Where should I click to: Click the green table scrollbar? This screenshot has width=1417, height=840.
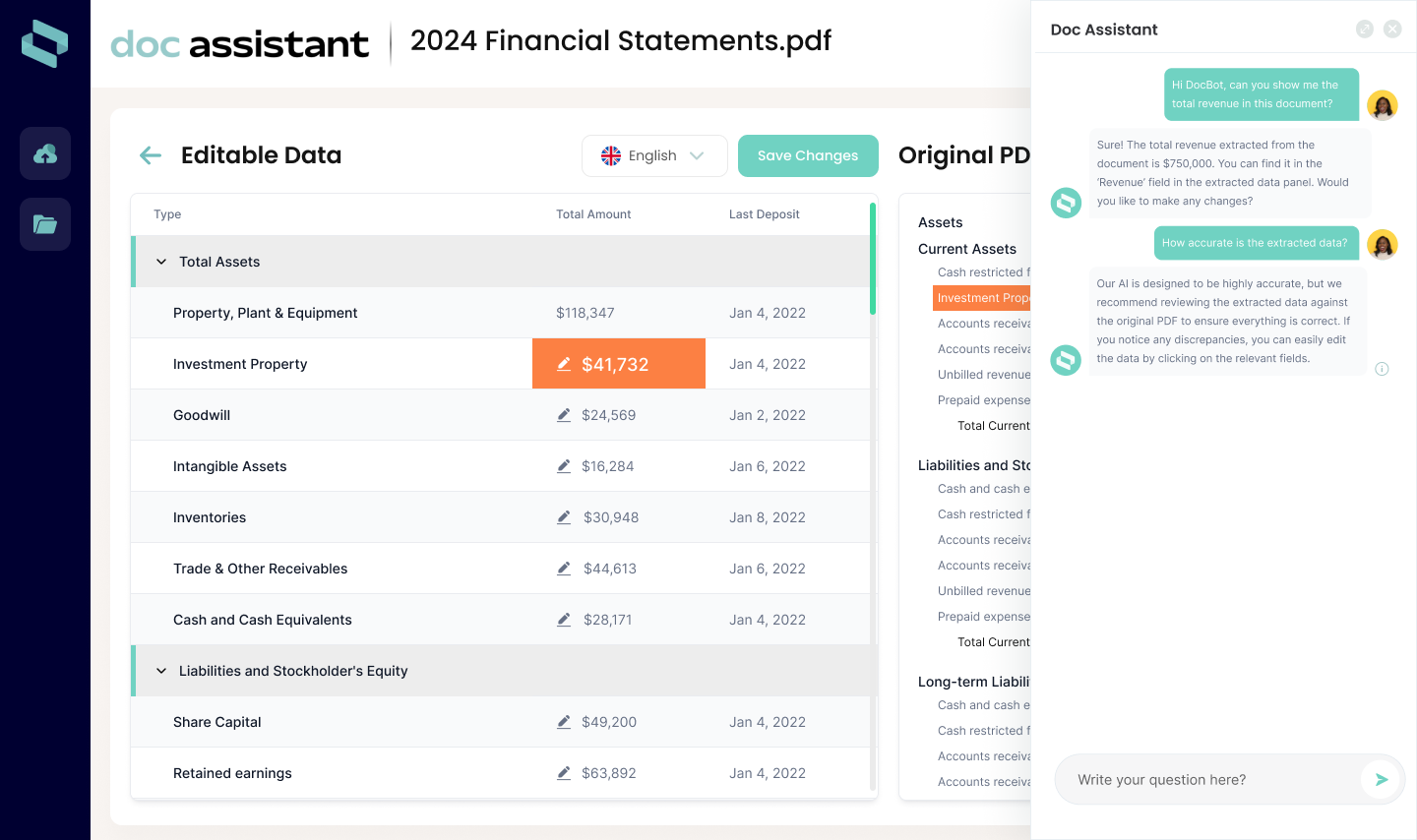pyautogui.click(x=873, y=258)
